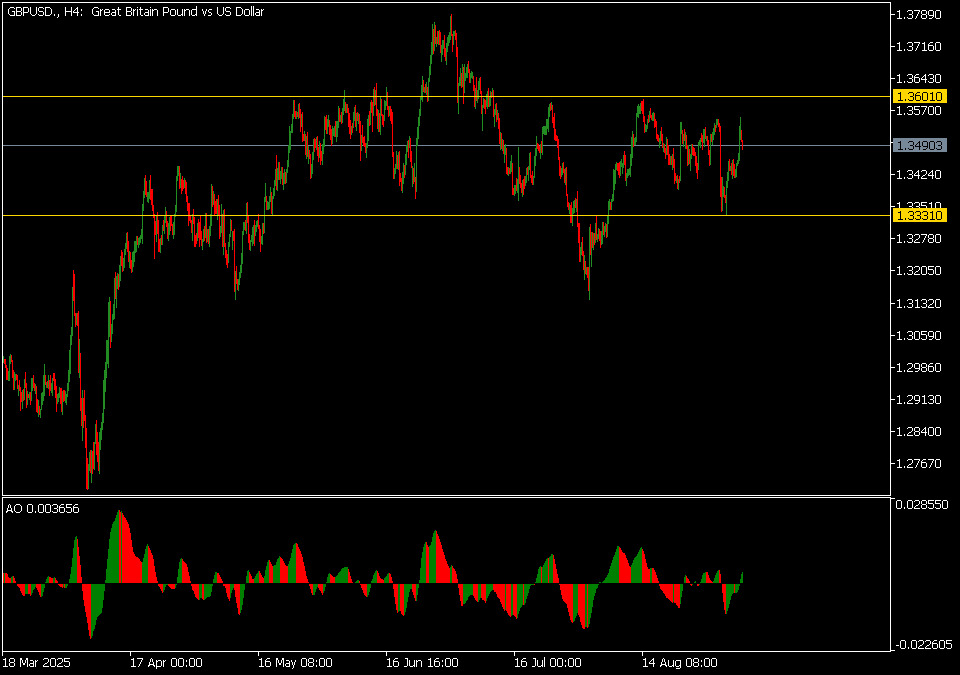
Task: Click the 1.36010 yellow price label
Action: click(x=920, y=96)
